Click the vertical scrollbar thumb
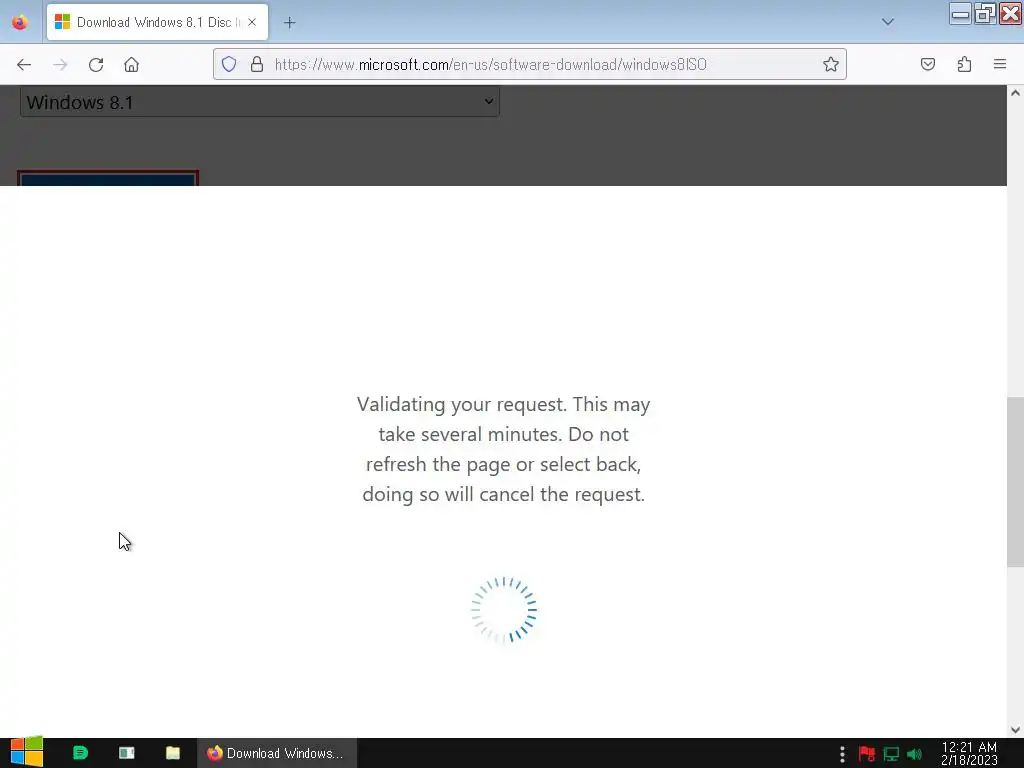The image size is (1024, 768). click(1015, 482)
